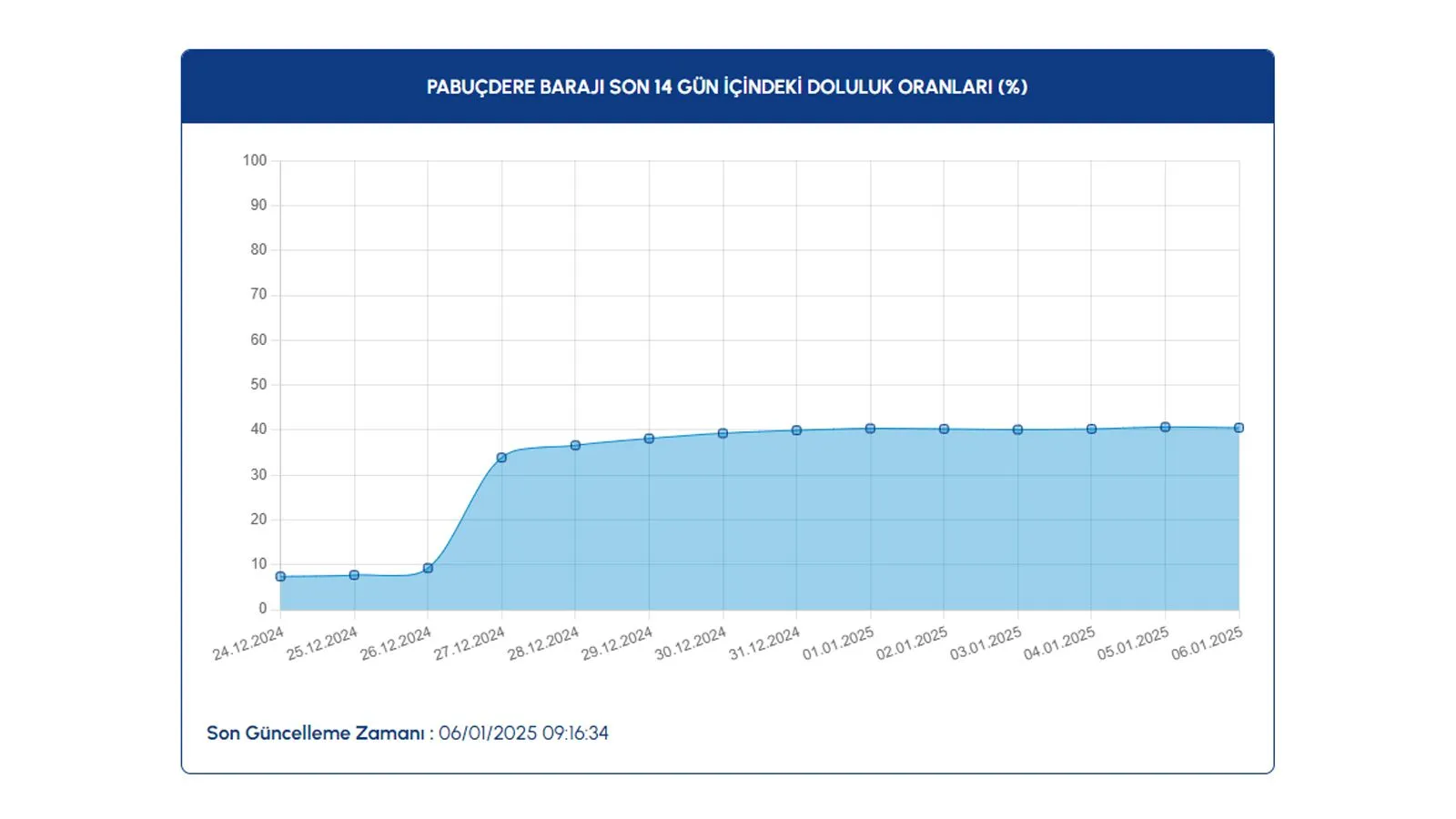
Task: Click the 27.12.2024 data point marker
Action: pyautogui.click(x=501, y=458)
